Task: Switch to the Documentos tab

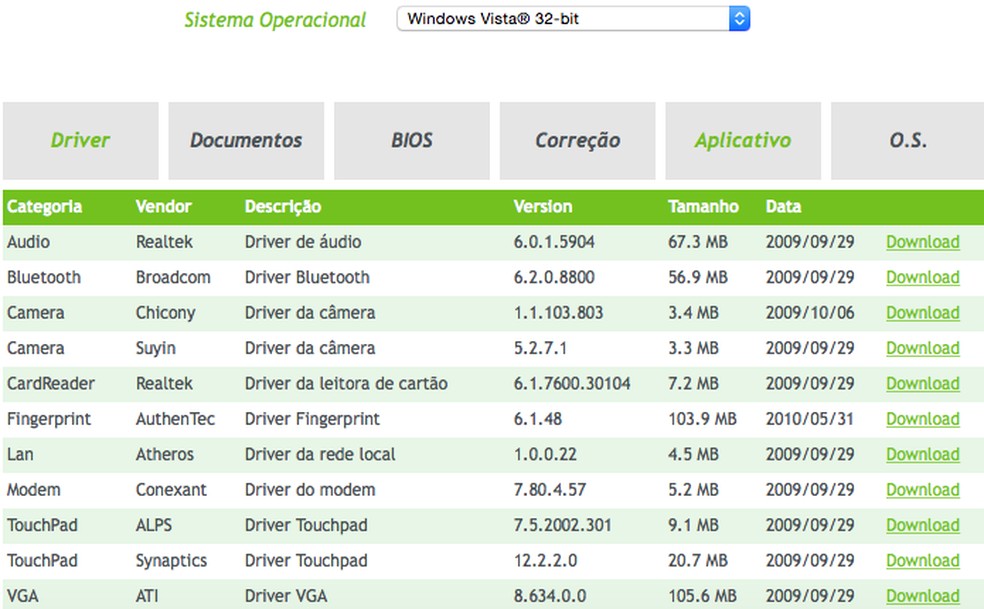Action: (x=246, y=140)
